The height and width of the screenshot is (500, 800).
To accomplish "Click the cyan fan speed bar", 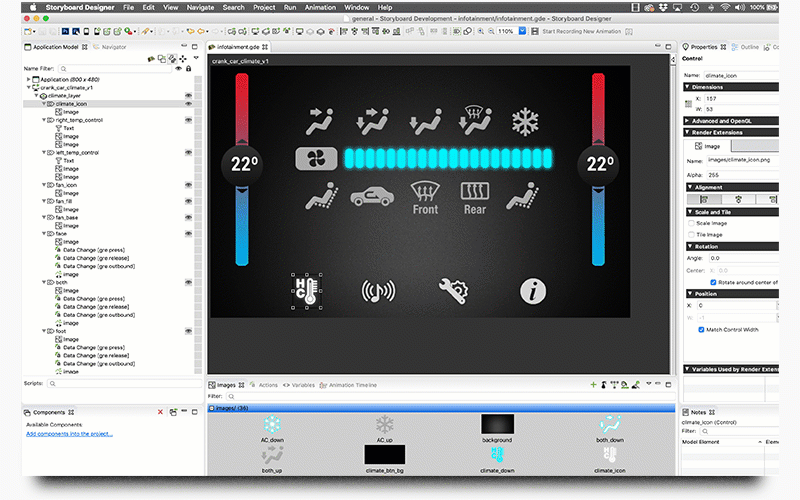I will click(x=448, y=159).
